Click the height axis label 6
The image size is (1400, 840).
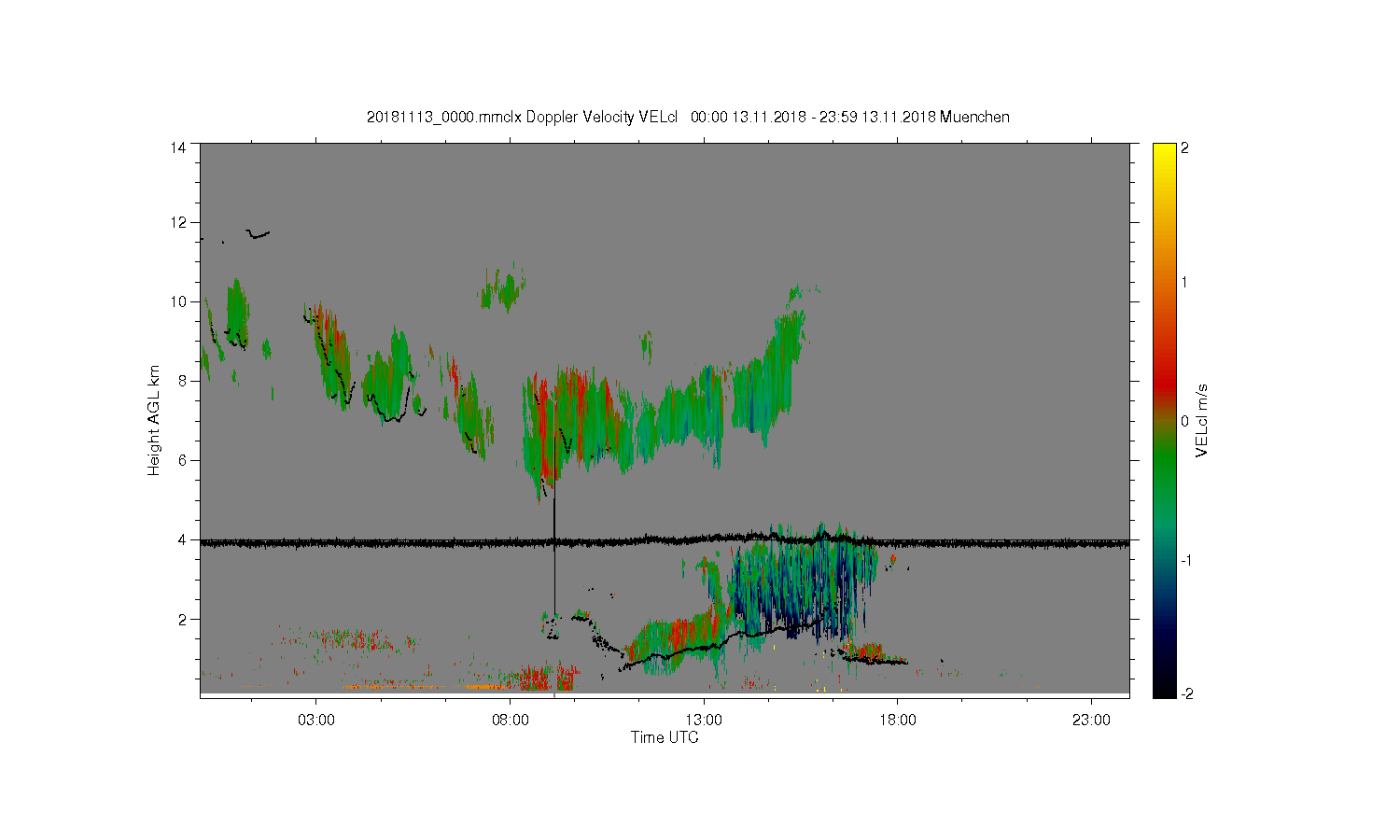pyautogui.click(x=181, y=460)
